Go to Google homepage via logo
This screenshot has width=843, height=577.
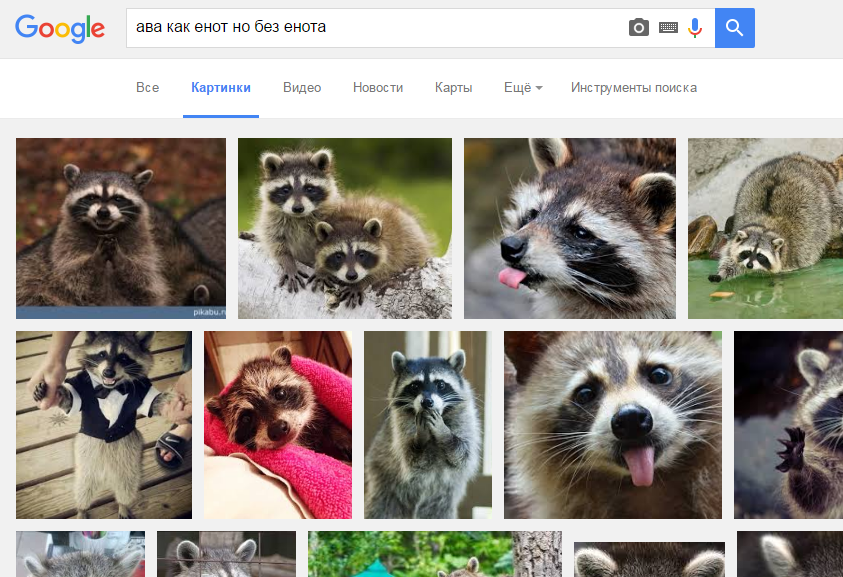coord(60,29)
